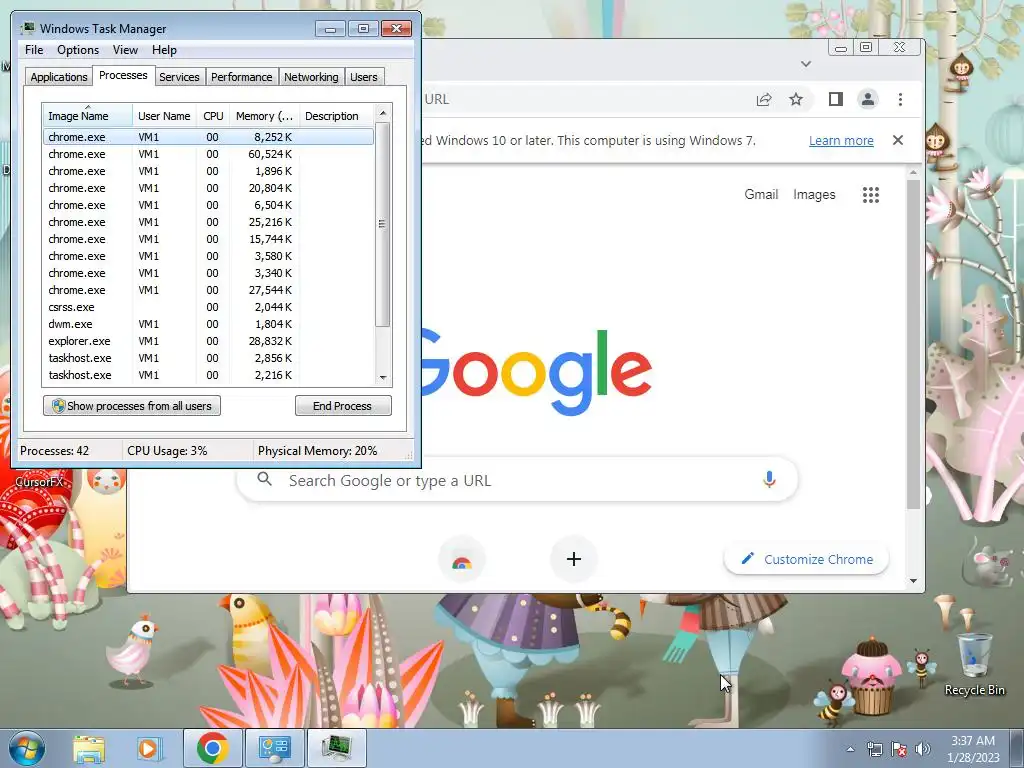Bookmark this tab with the star icon

coord(795,99)
